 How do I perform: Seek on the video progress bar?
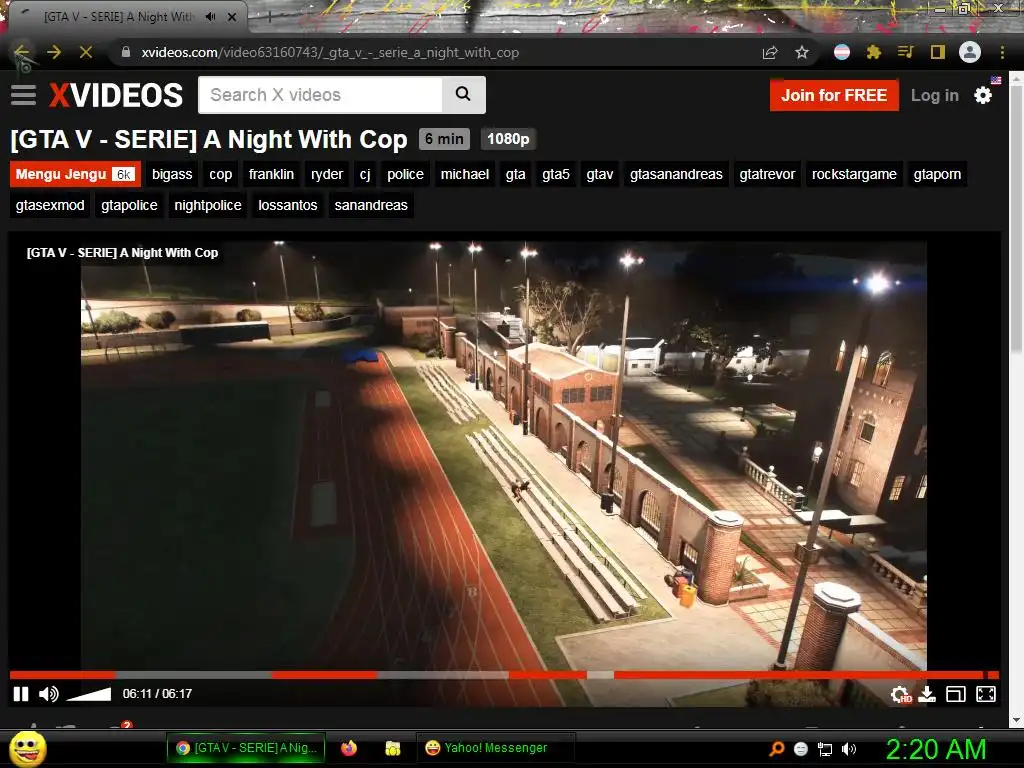pos(504,675)
